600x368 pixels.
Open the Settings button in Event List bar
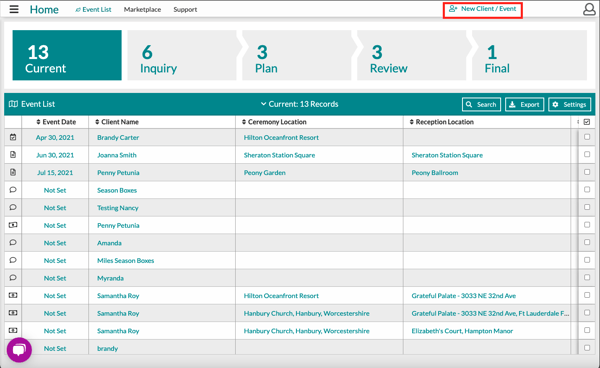point(570,104)
